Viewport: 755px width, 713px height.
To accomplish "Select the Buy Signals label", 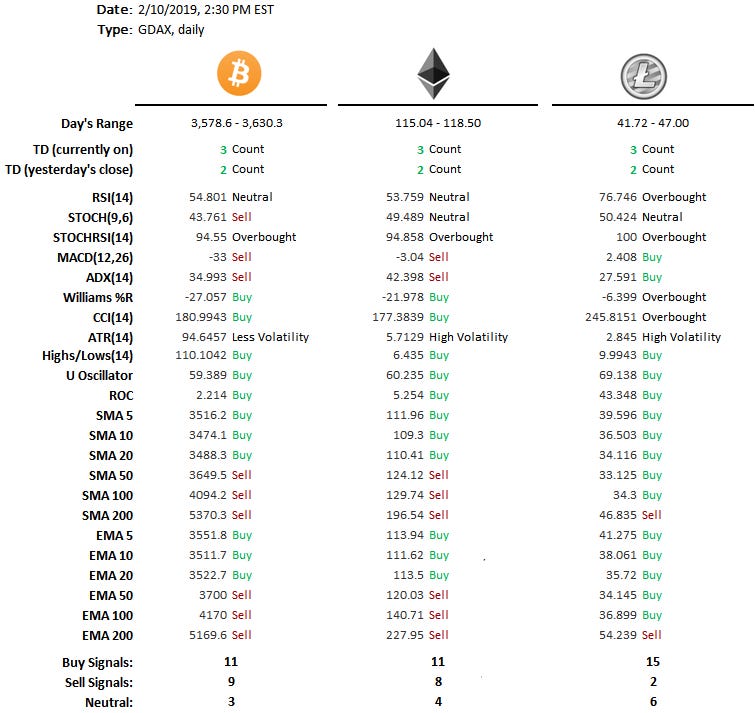I will point(97,663).
